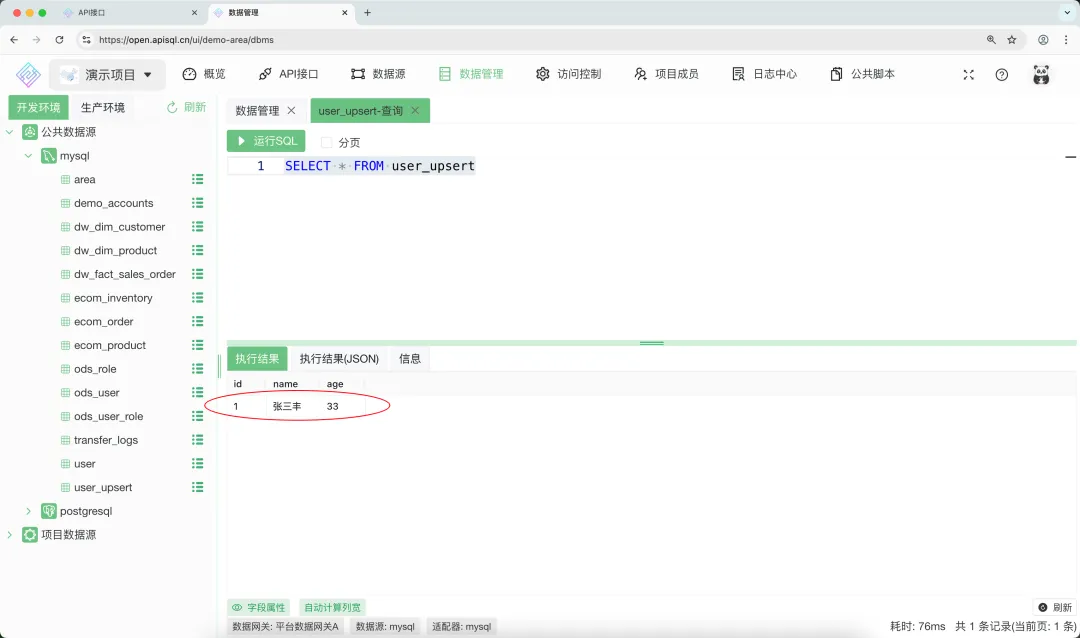This screenshot has height=638, width=1080.
Task: Click the 运行SQL execute button
Action: click(265, 141)
